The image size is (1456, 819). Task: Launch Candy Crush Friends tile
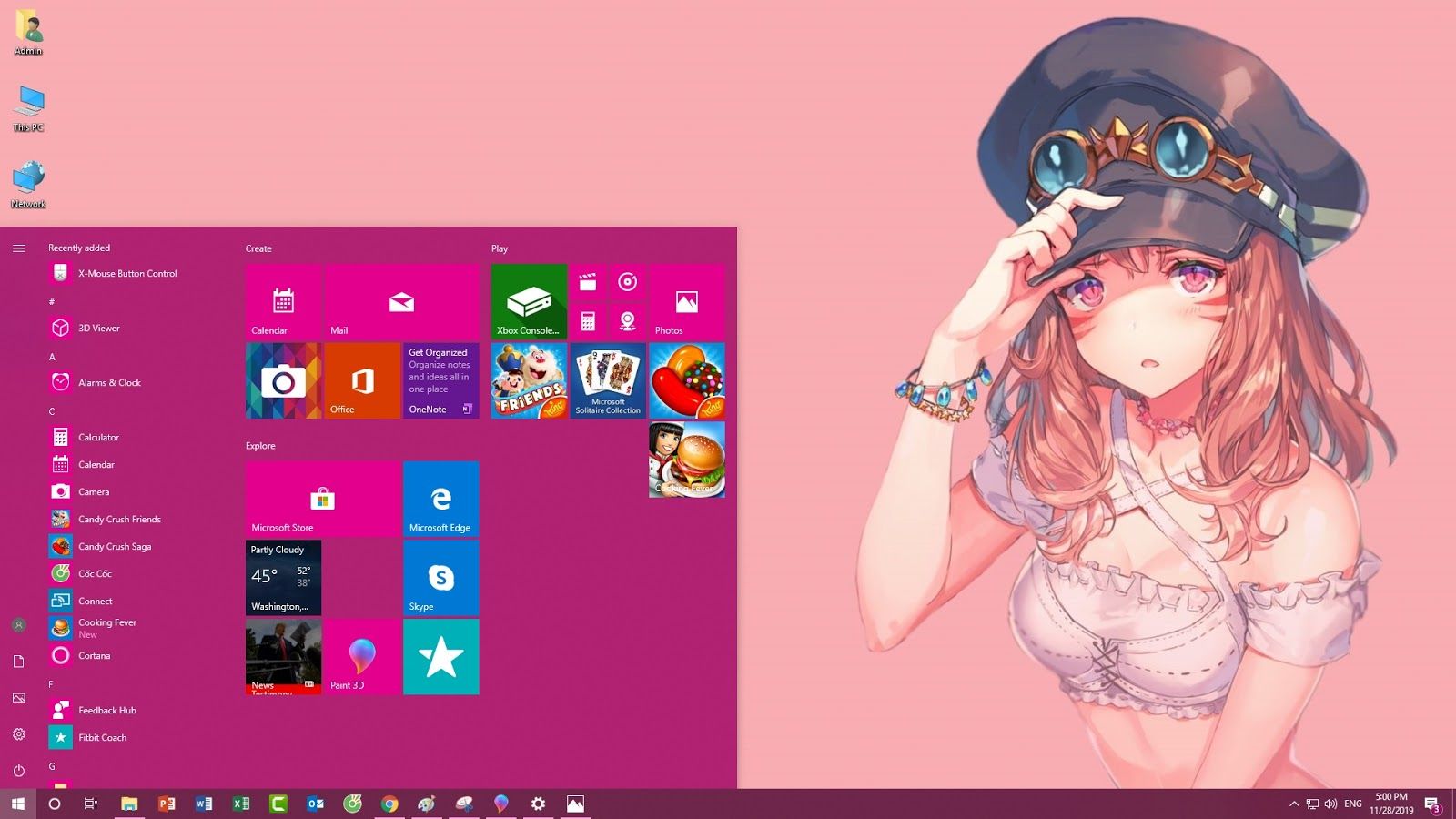[x=529, y=380]
